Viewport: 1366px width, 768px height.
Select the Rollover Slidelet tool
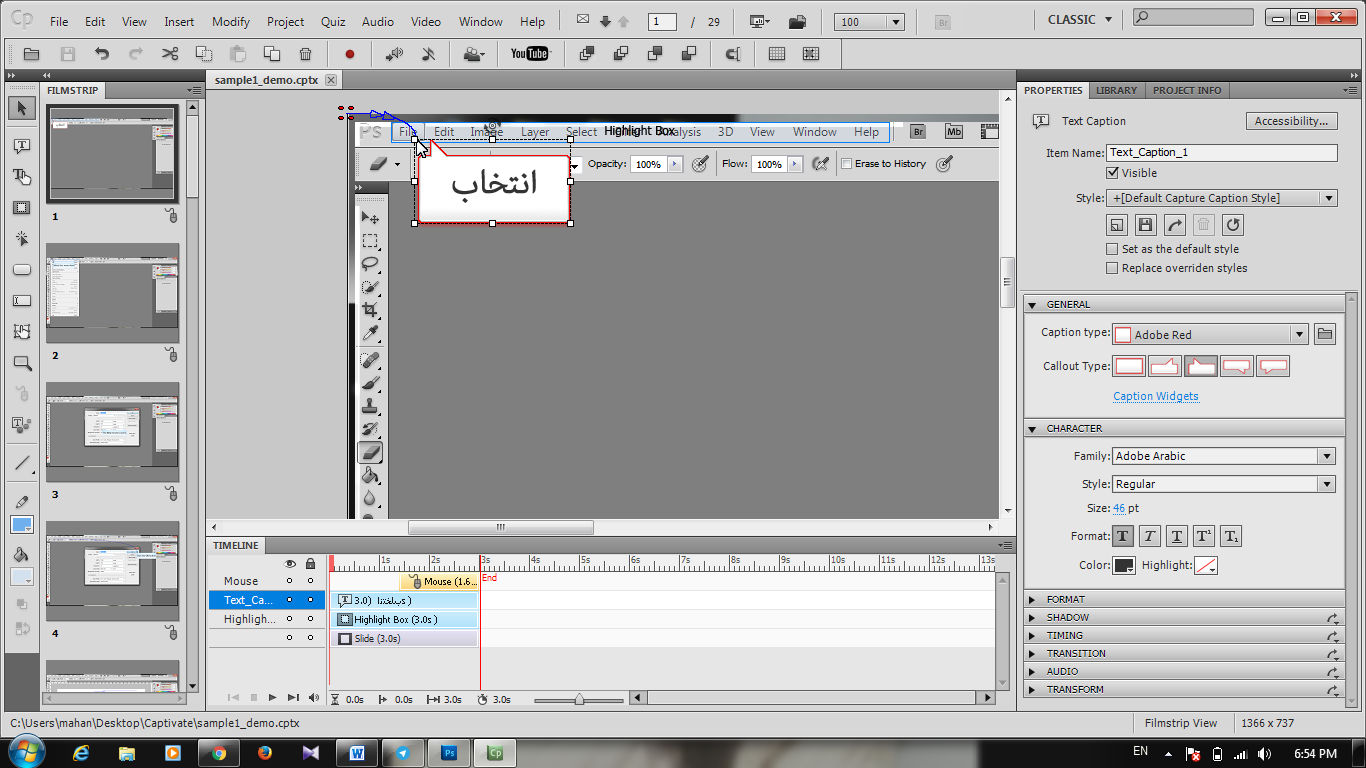point(21,332)
